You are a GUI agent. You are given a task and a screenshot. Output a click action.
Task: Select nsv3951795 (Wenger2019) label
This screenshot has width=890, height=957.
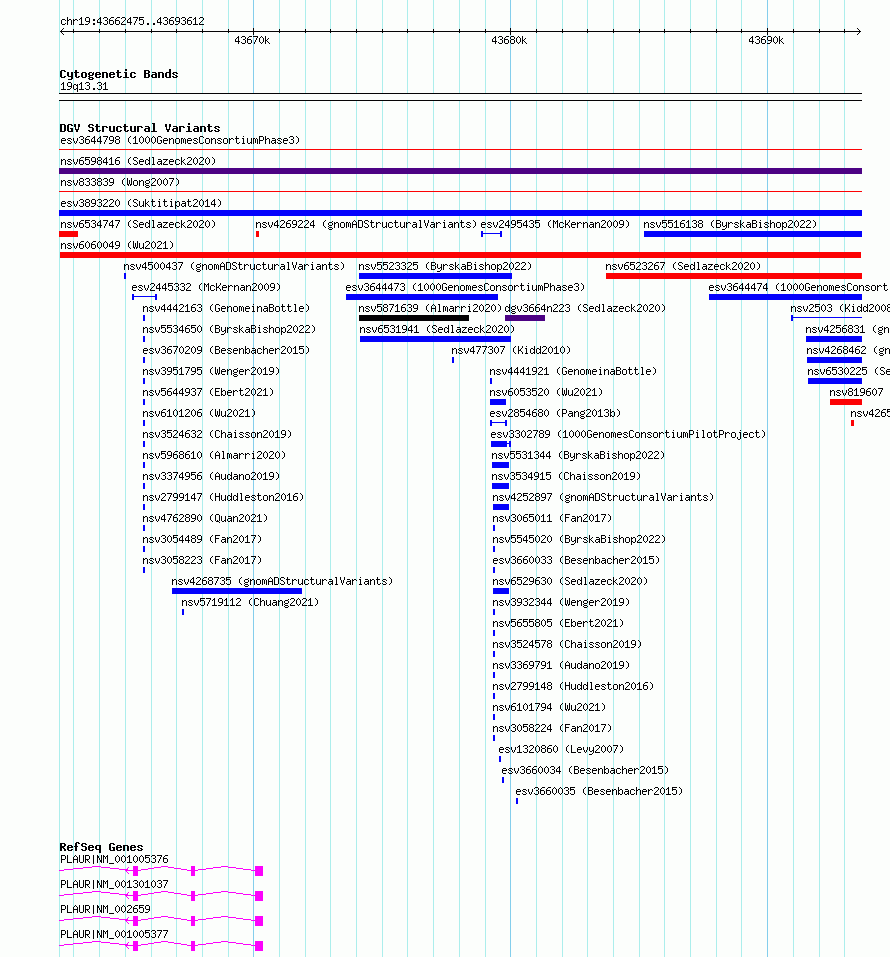coord(211,372)
